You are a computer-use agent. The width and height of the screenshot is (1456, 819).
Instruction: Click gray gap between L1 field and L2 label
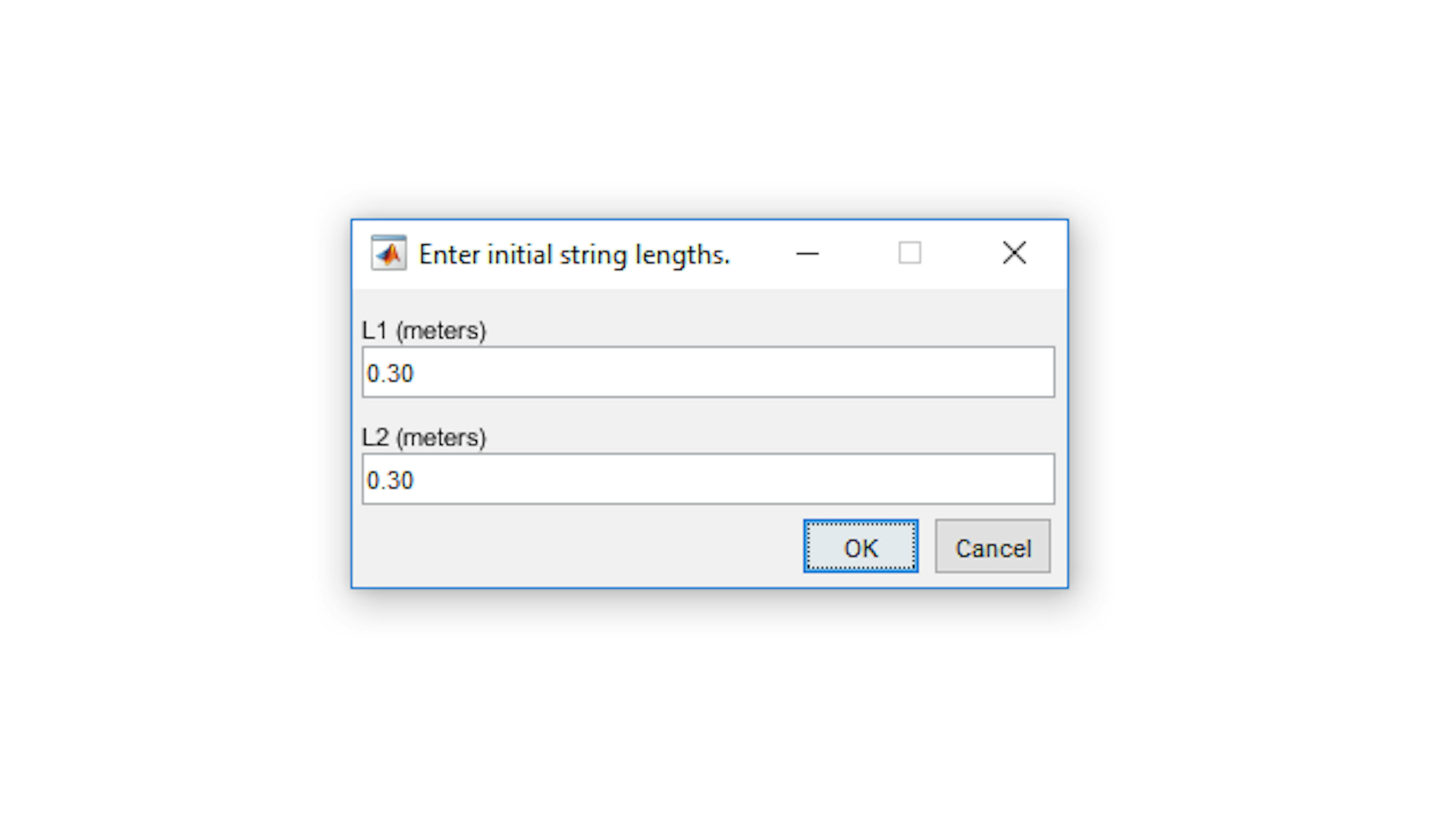pos(708,410)
